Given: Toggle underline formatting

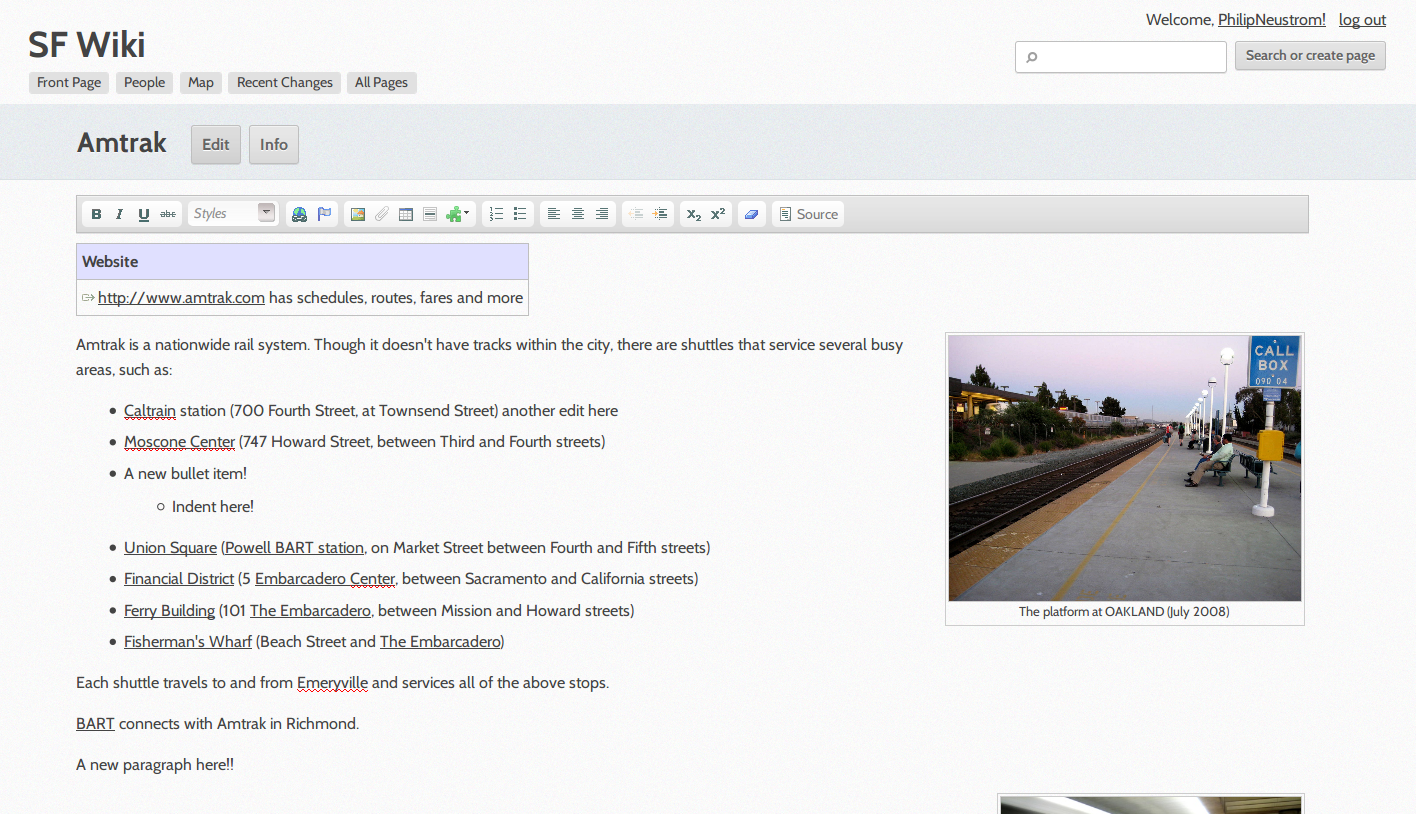Looking at the screenshot, I should pyautogui.click(x=143, y=214).
